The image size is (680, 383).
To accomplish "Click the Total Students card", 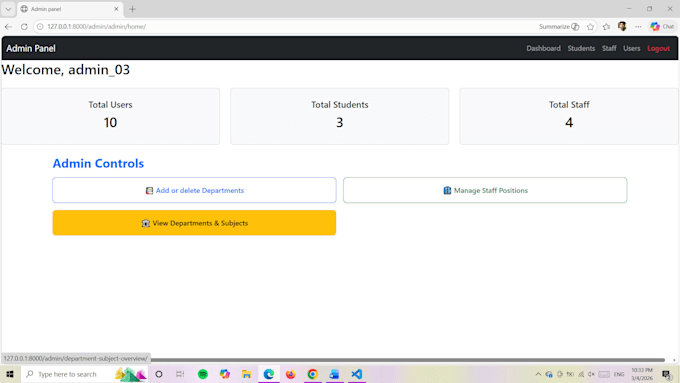I will point(340,116).
